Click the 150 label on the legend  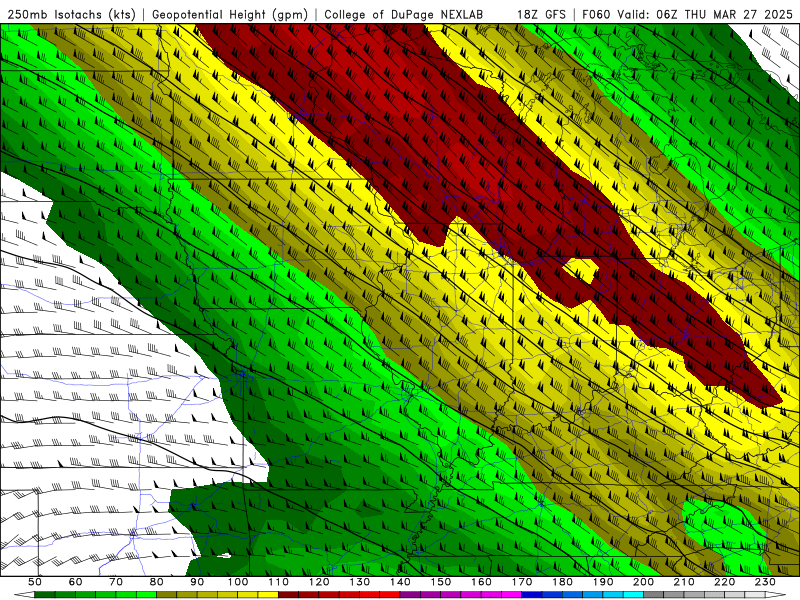(x=440, y=582)
